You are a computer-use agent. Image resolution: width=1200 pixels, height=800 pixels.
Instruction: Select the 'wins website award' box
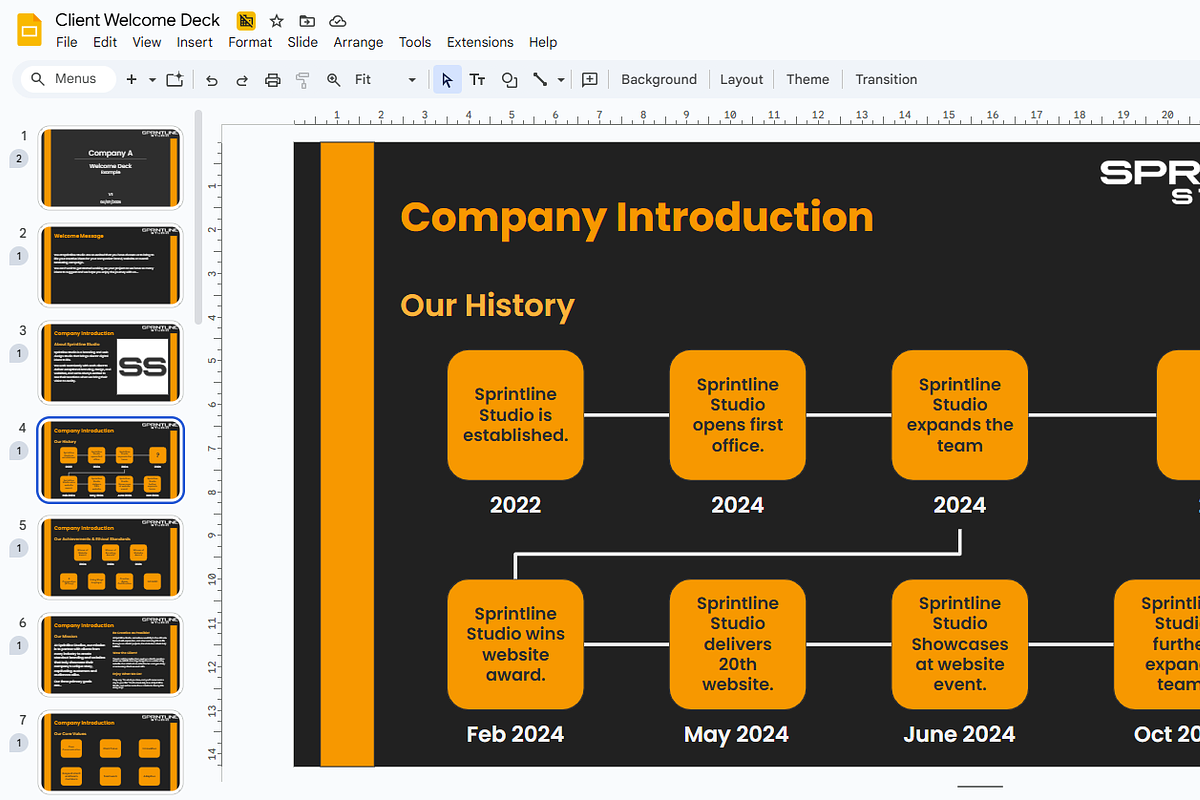pyautogui.click(x=515, y=644)
